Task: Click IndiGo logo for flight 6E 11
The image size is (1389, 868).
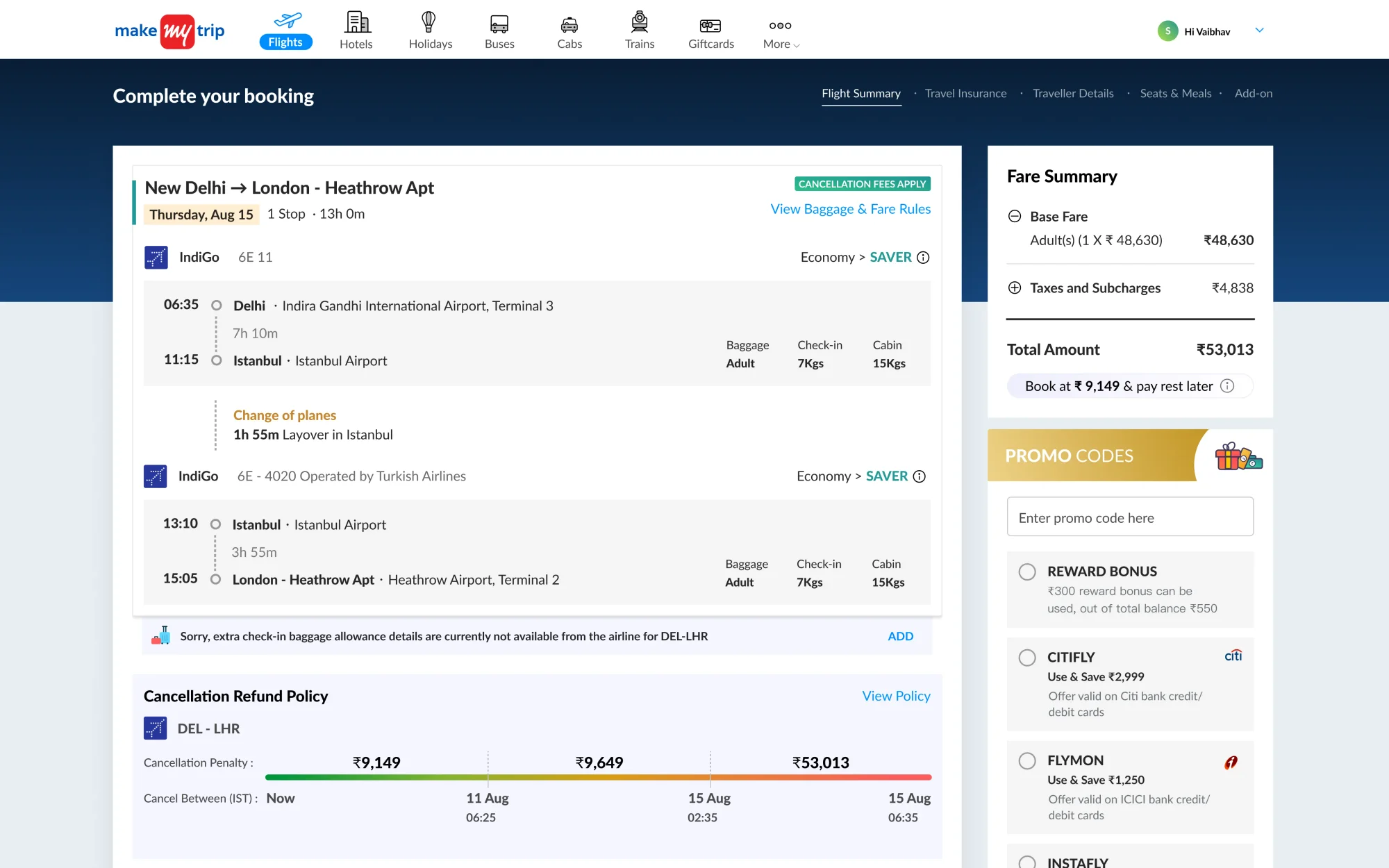Action: tap(156, 258)
